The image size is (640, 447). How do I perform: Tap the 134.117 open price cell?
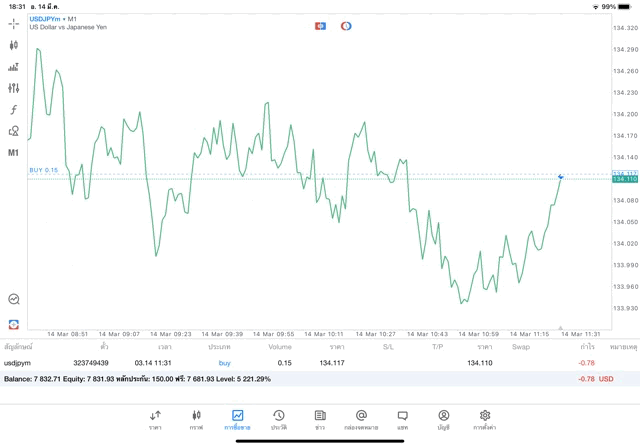tap(332, 363)
